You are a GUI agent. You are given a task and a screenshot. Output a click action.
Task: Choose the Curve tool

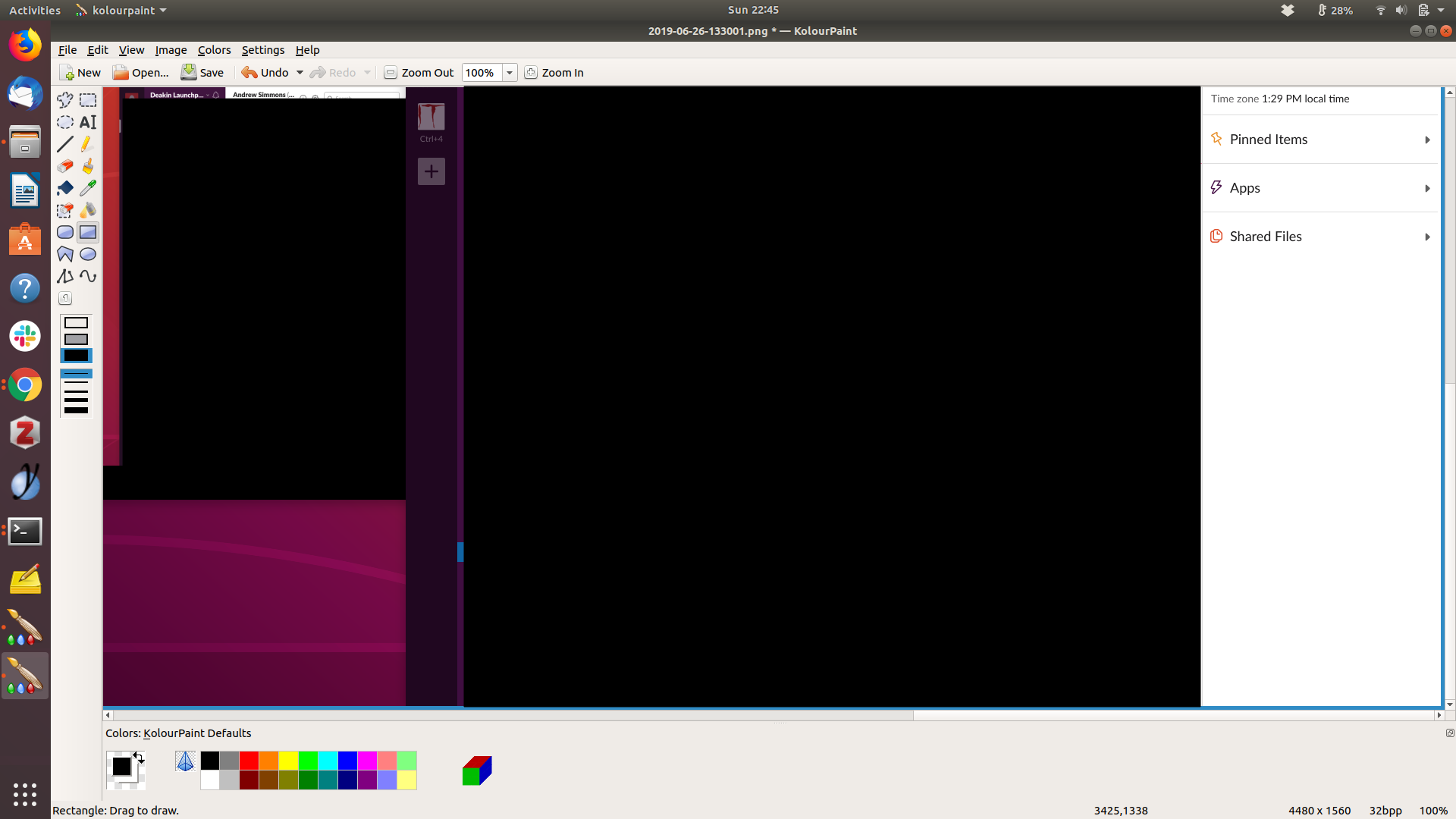click(88, 276)
